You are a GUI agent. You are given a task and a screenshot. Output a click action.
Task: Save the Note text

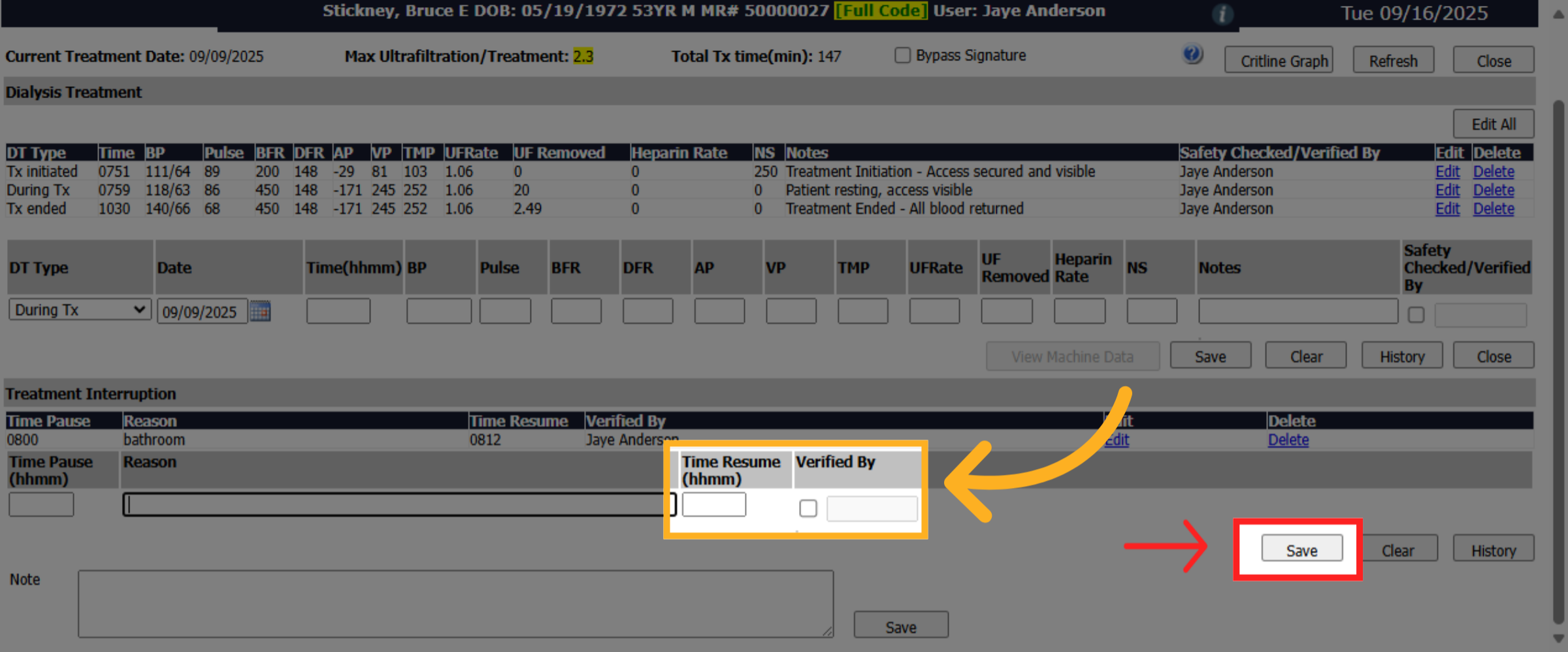[901, 625]
